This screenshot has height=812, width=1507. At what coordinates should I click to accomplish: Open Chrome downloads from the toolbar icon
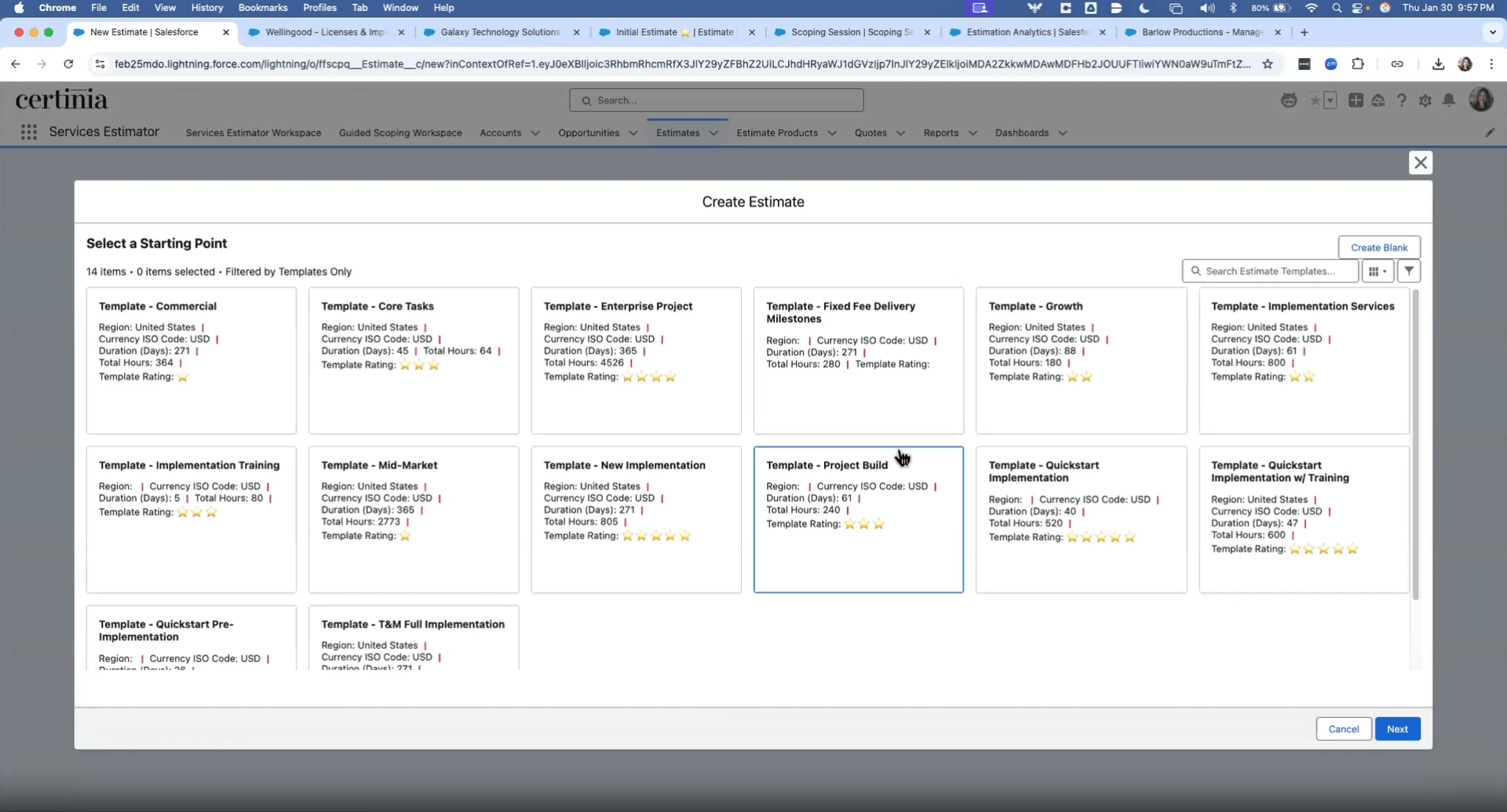[x=1438, y=64]
